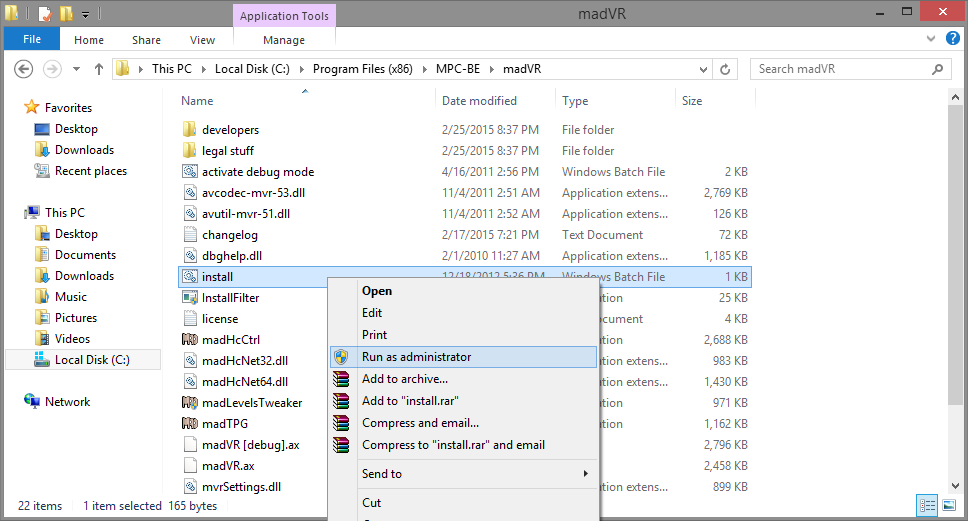Viewport: 968px width, 521px height.
Task: Select the InstallFilter application icon
Action: [190, 298]
